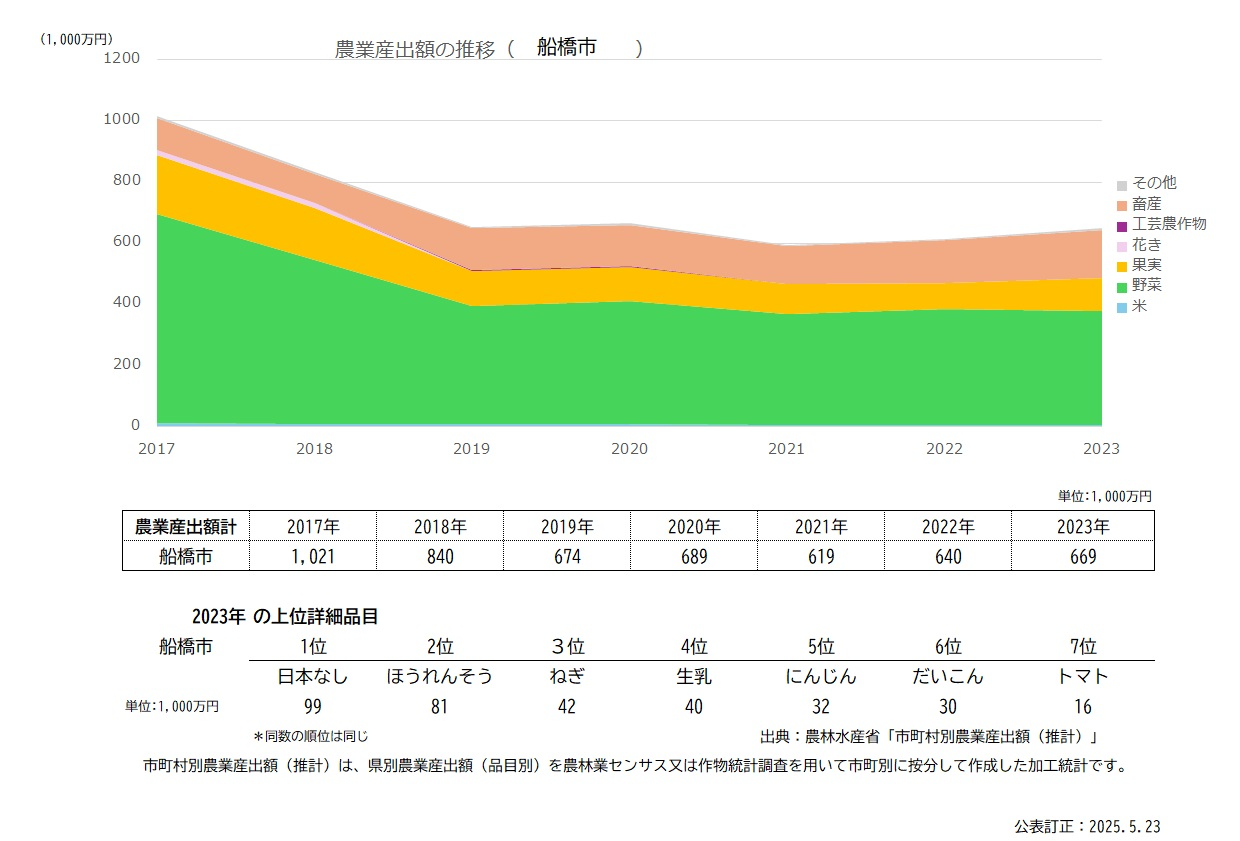The image size is (1240, 841).
Task: Click the table header 2018年
Action: (440, 526)
